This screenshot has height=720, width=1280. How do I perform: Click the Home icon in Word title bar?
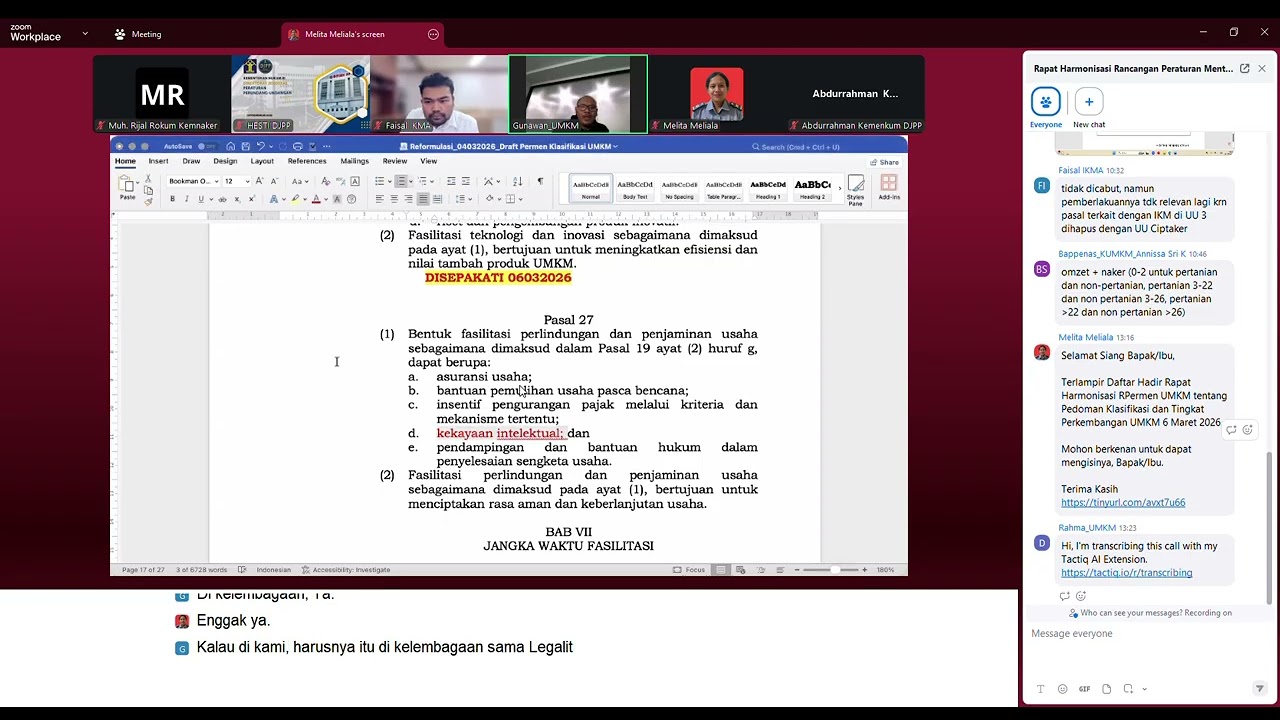(231, 146)
